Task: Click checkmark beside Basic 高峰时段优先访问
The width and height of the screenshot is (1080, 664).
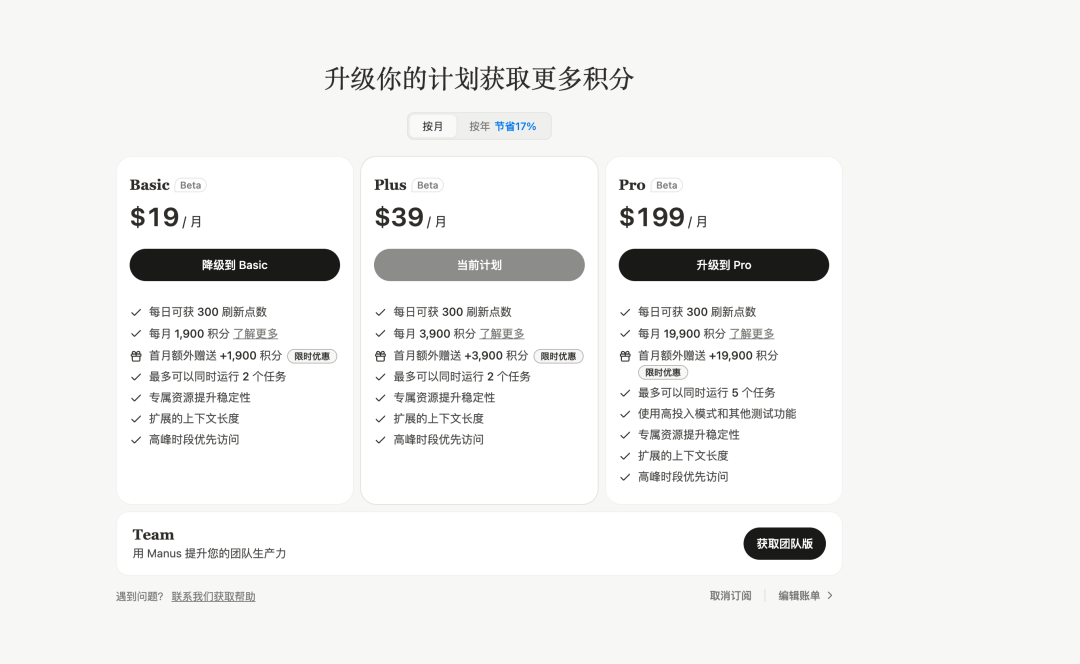Action: pos(136,440)
